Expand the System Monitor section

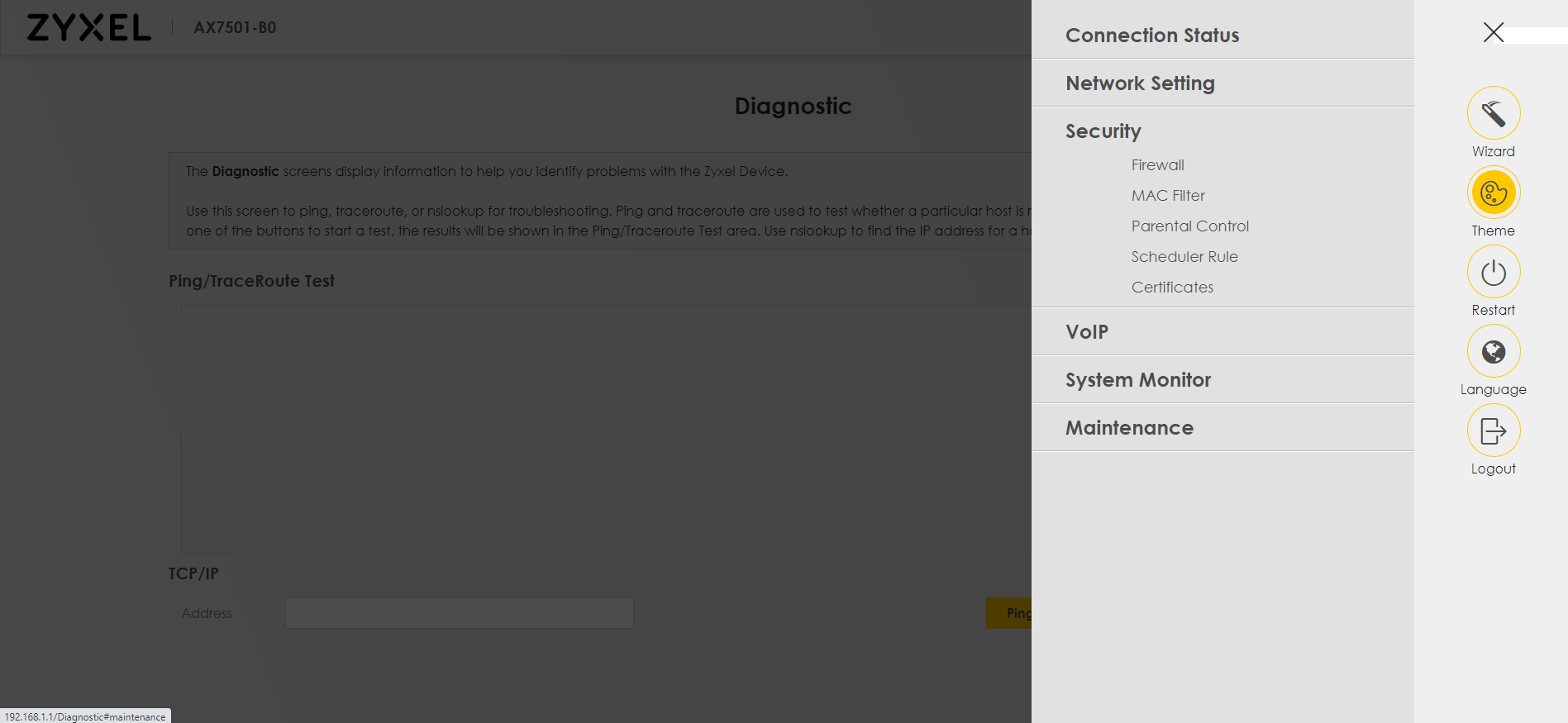click(x=1137, y=380)
